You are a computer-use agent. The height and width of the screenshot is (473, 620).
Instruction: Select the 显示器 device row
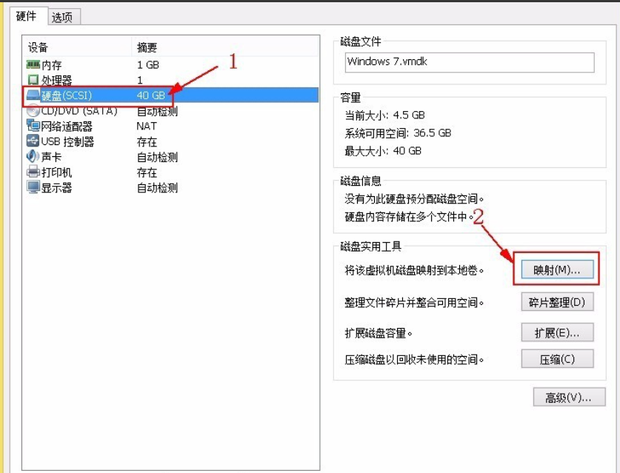pyautogui.click(x=171, y=187)
